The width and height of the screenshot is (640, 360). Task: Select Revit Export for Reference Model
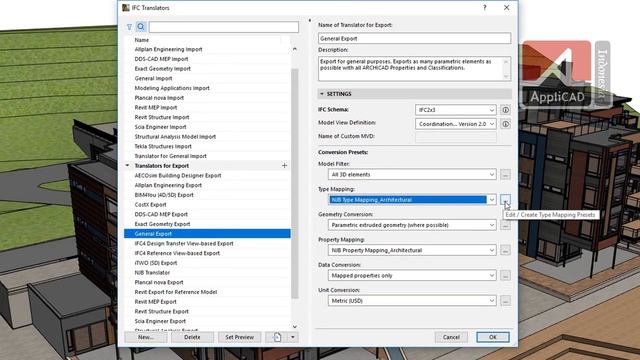[x=207, y=292]
